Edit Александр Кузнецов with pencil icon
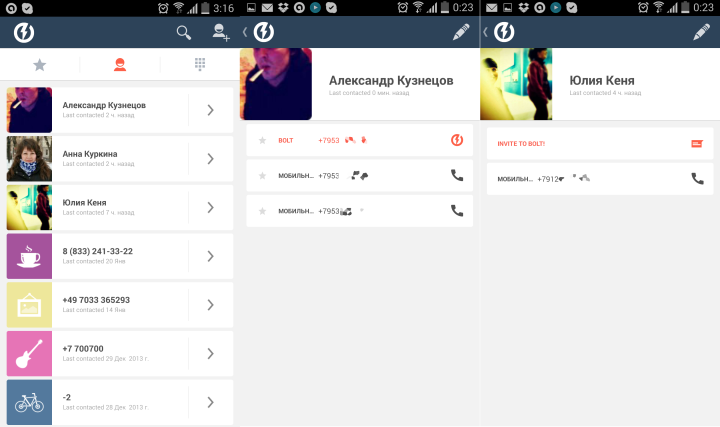This screenshot has width=720, height=427. tap(461, 32)
